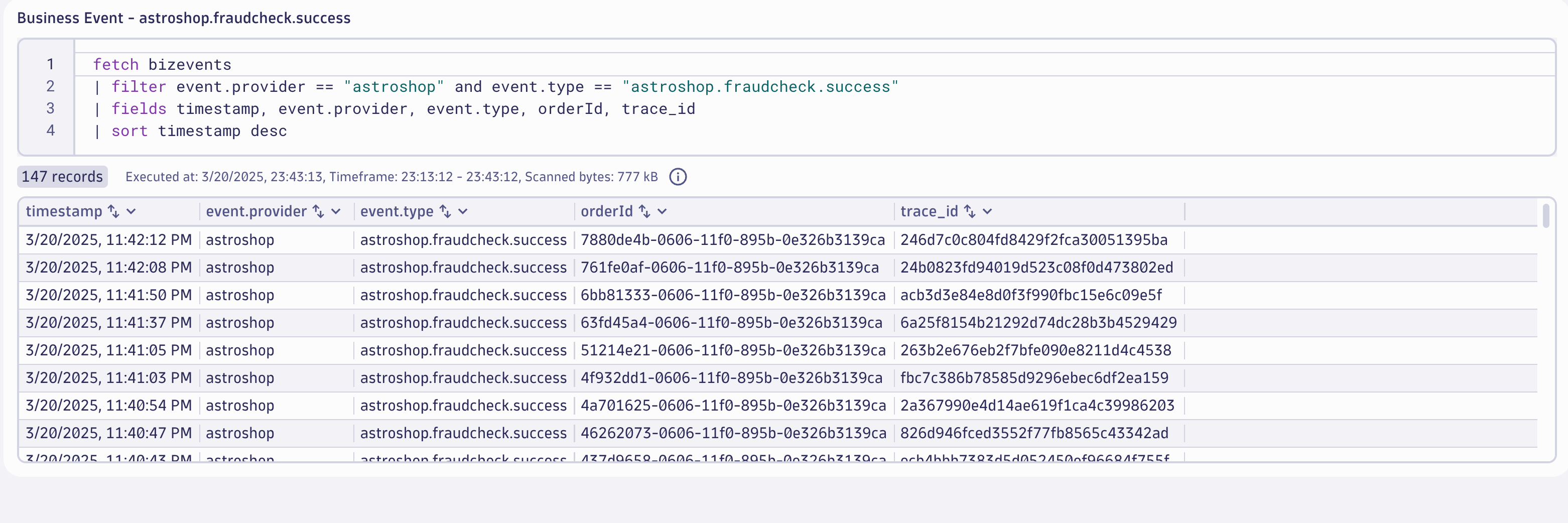Viewport: 1568px width, 523px height.
Task: Sort by event.provider column icon
Action: (x=318, y=211)
